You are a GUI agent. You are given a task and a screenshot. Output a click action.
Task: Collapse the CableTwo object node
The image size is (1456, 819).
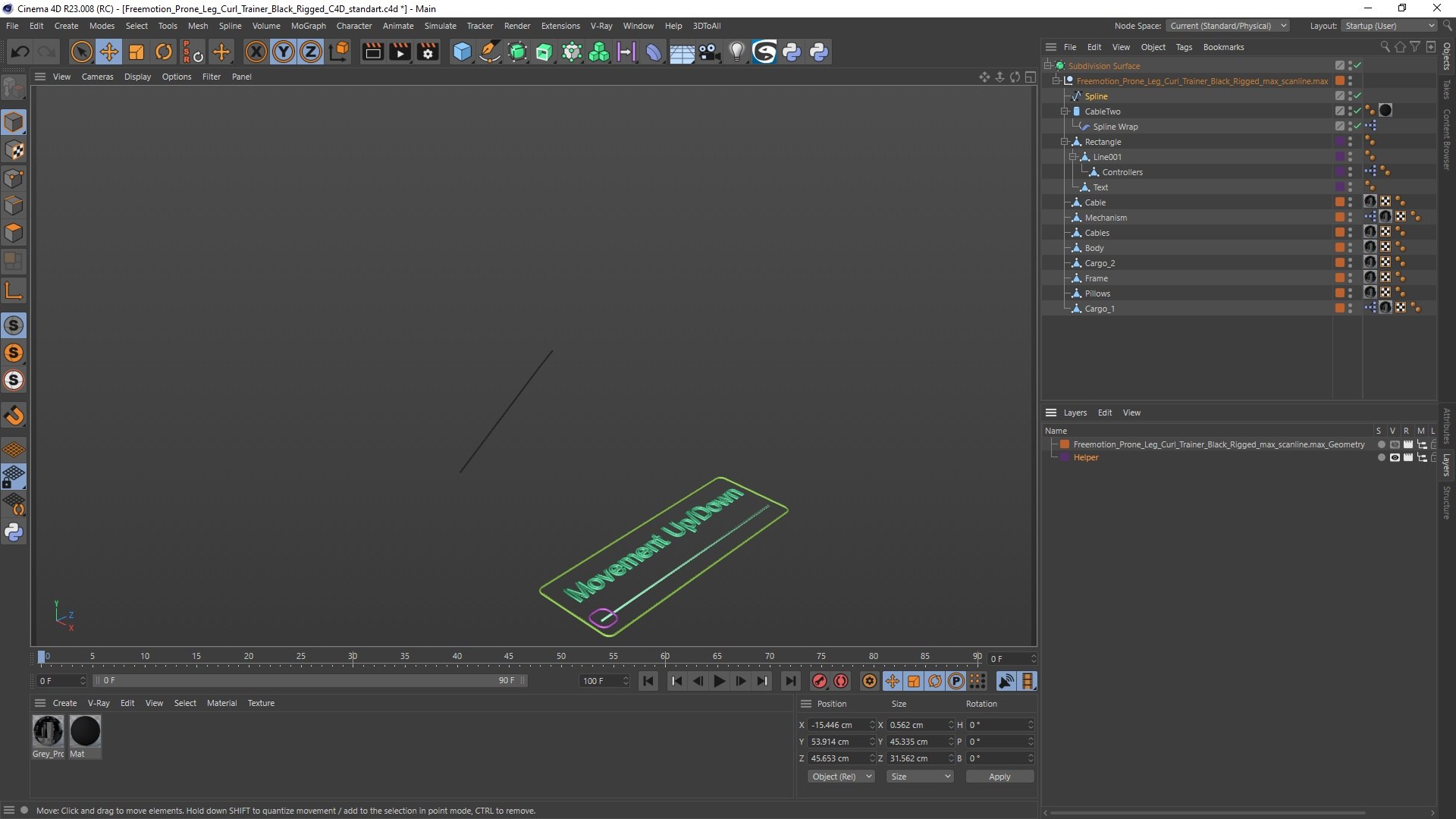(1065, 111)
